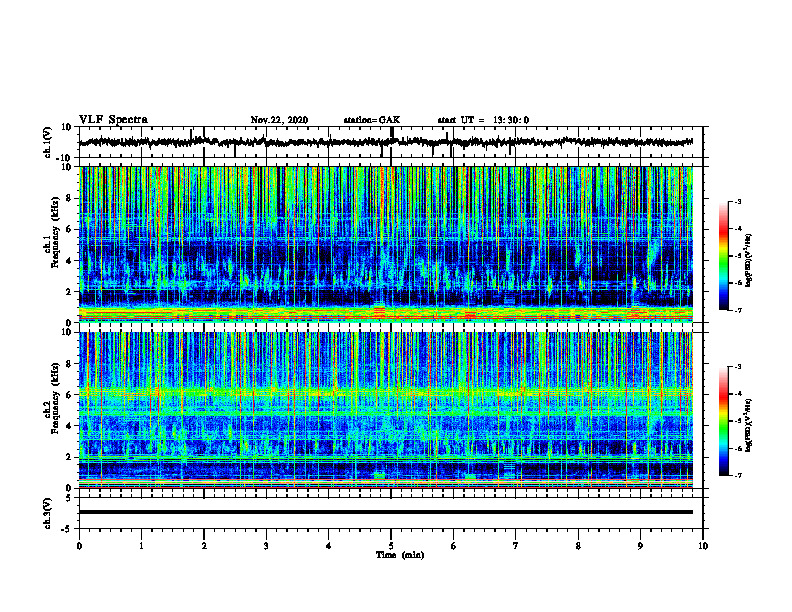
Task: Click the "8" kHz tick of ch.1 spectrogram
Action: click(69, 198)
